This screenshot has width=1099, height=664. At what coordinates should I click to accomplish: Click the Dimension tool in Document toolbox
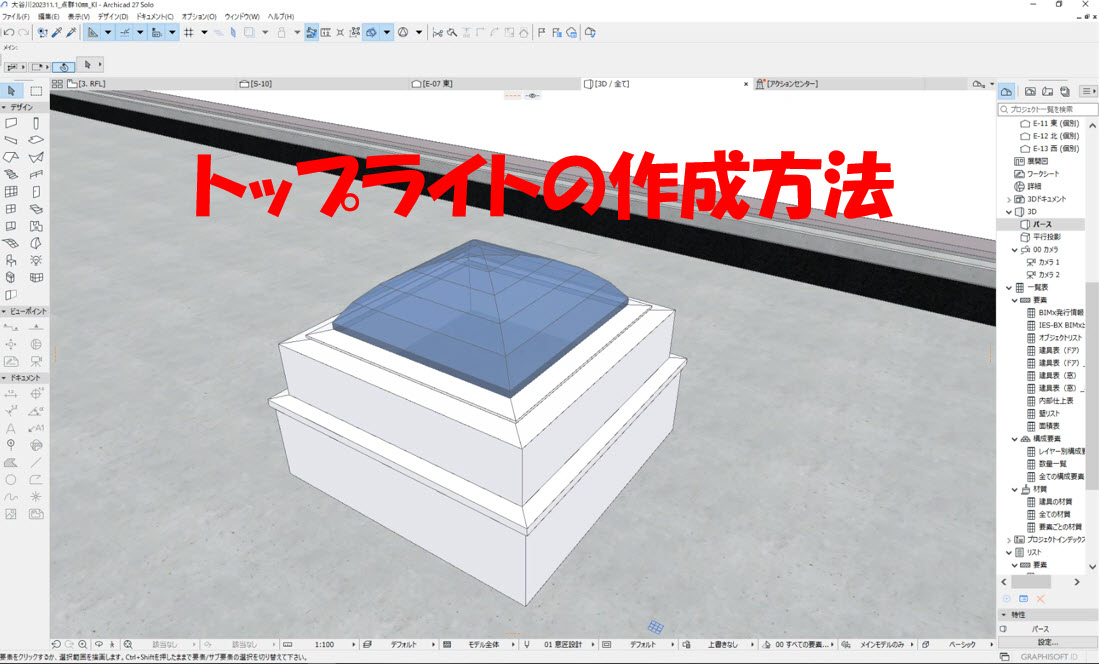pyautogui.click(x=11, y=394)
